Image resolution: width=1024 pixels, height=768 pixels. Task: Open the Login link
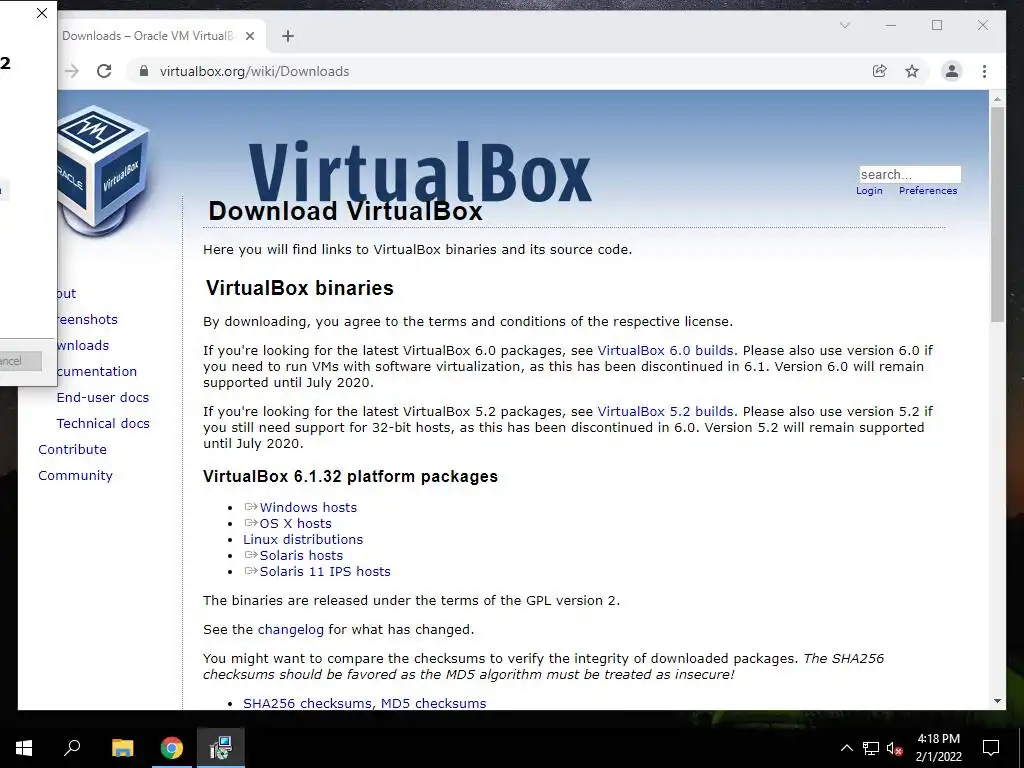pyautogui.click(x=869, y=191)
